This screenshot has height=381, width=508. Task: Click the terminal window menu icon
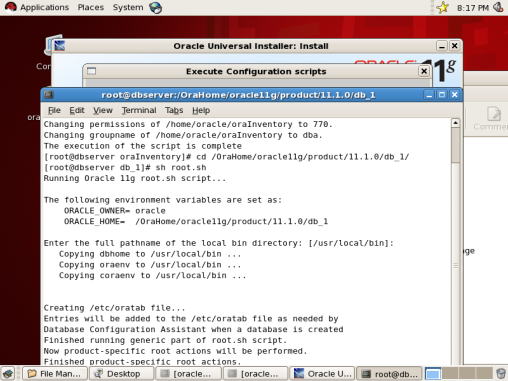pyautogui.click(x=49, y=95)
